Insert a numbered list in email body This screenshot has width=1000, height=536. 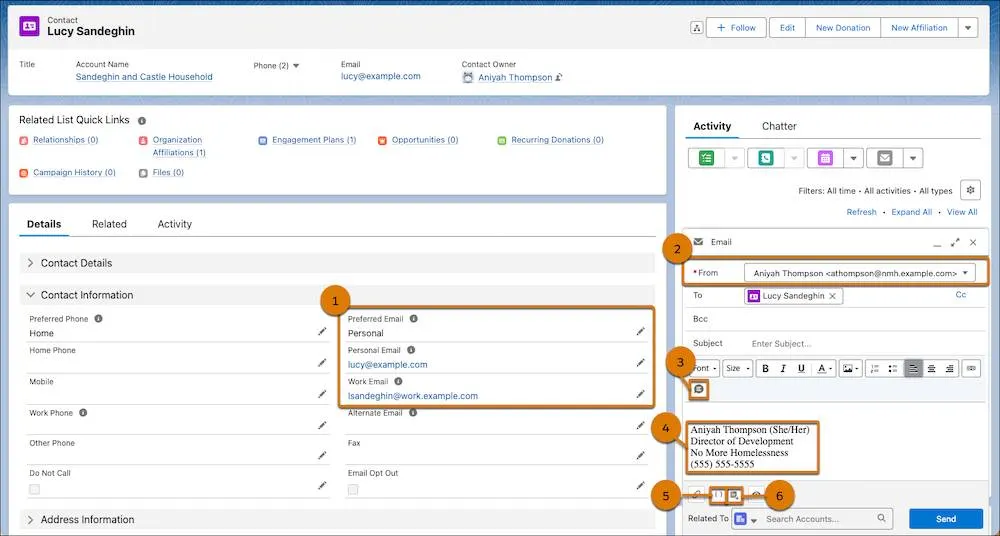tap(874, 368)
